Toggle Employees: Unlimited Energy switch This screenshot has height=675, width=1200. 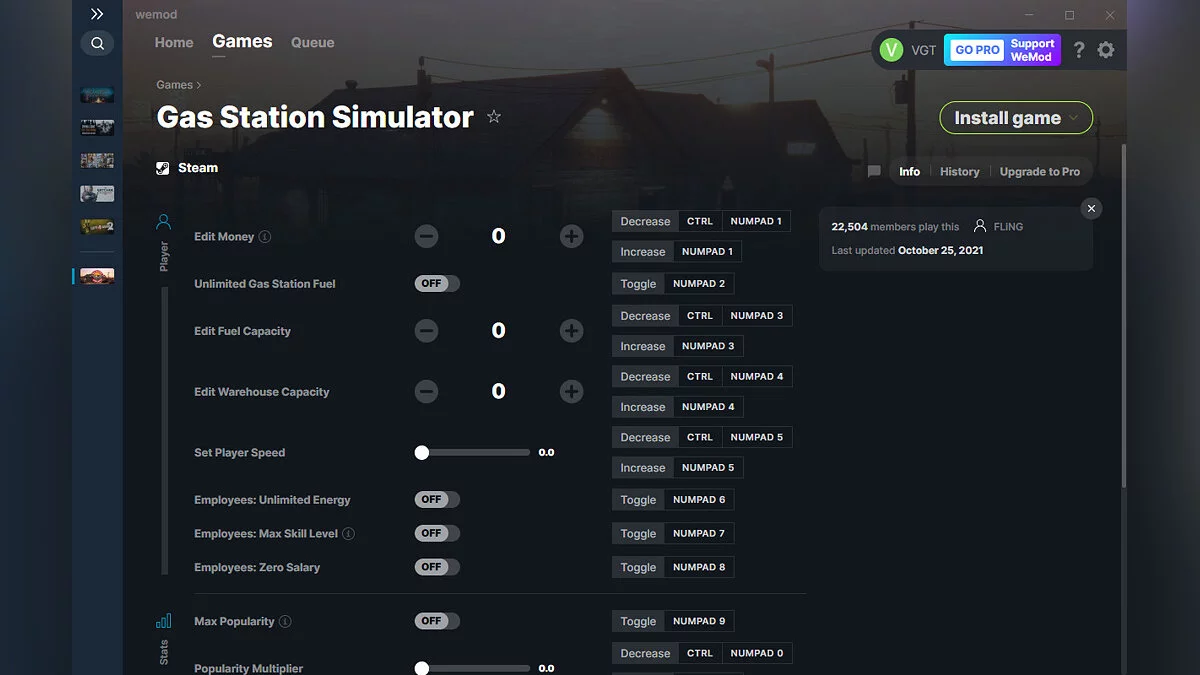[437, 500]
